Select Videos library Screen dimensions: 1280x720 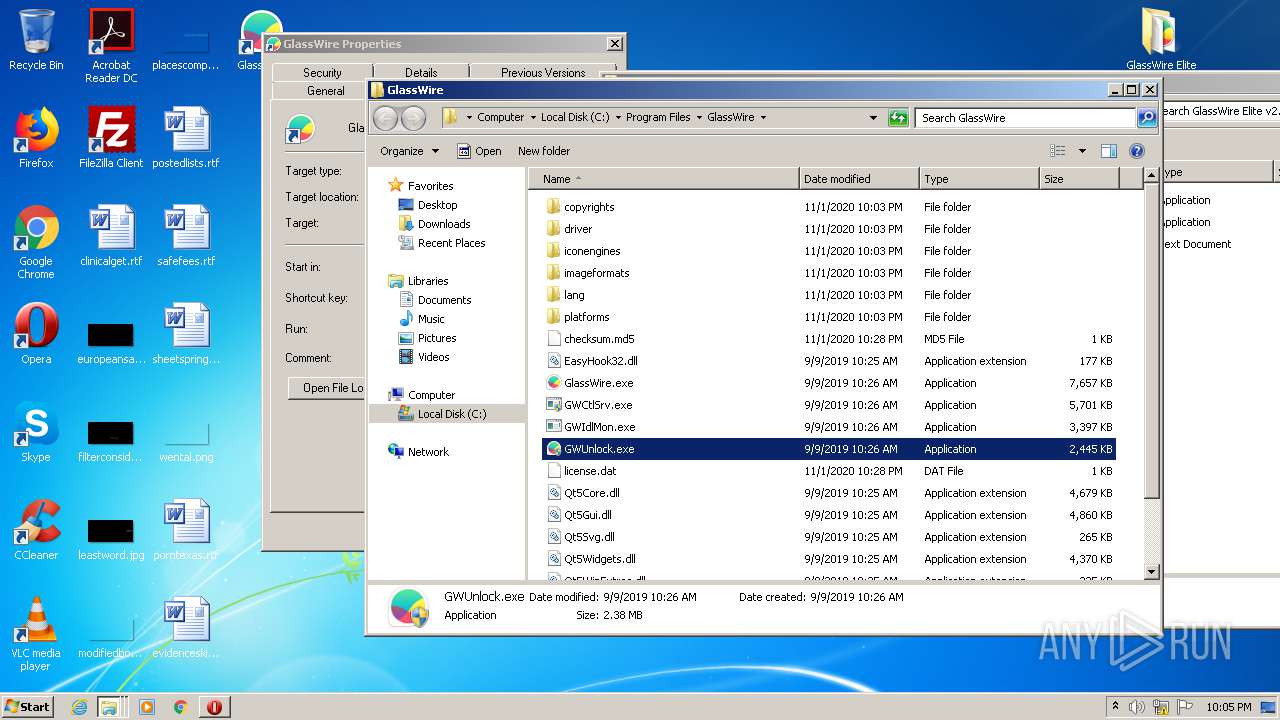(424, 357)
